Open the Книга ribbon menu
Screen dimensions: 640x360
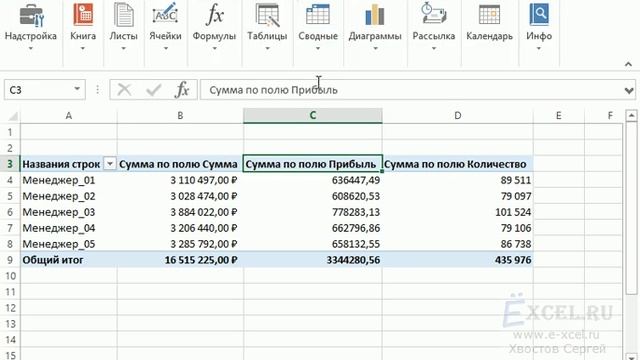coord(83,28)
